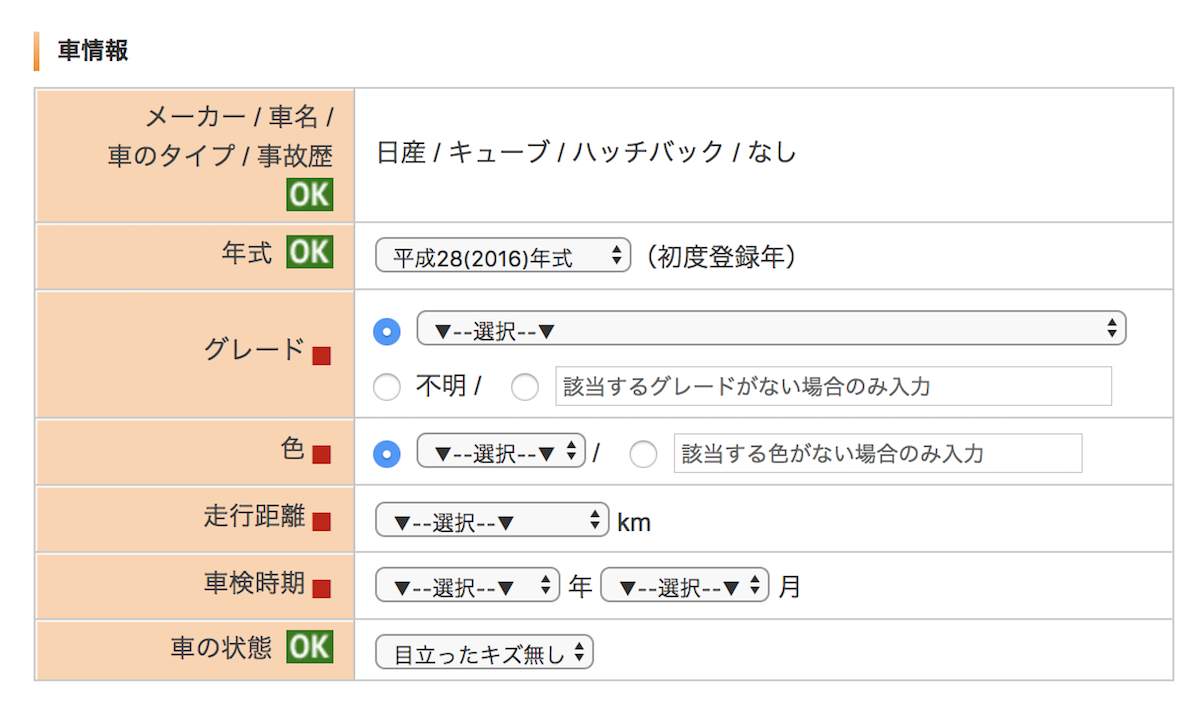Select radio button for the color dropdown
Image resolution: width=1200 pixels, height=703 pixels.
coord(387,454)
